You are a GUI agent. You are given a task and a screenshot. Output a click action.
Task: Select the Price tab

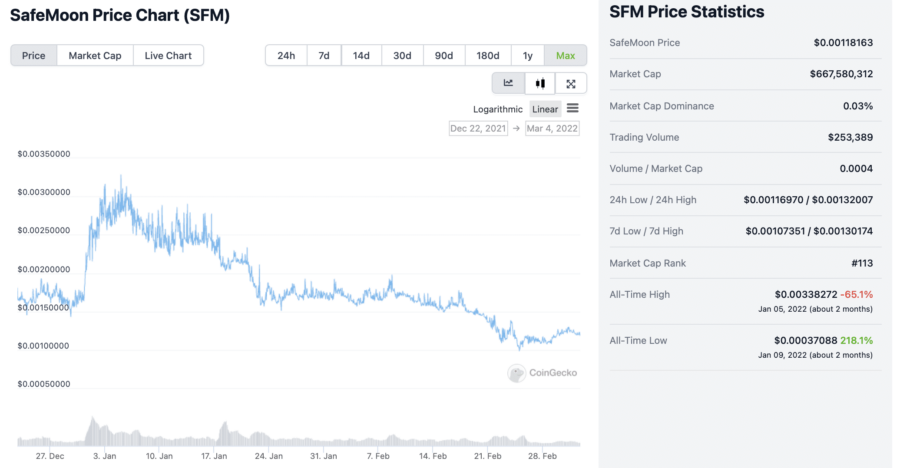coord(34,55)
